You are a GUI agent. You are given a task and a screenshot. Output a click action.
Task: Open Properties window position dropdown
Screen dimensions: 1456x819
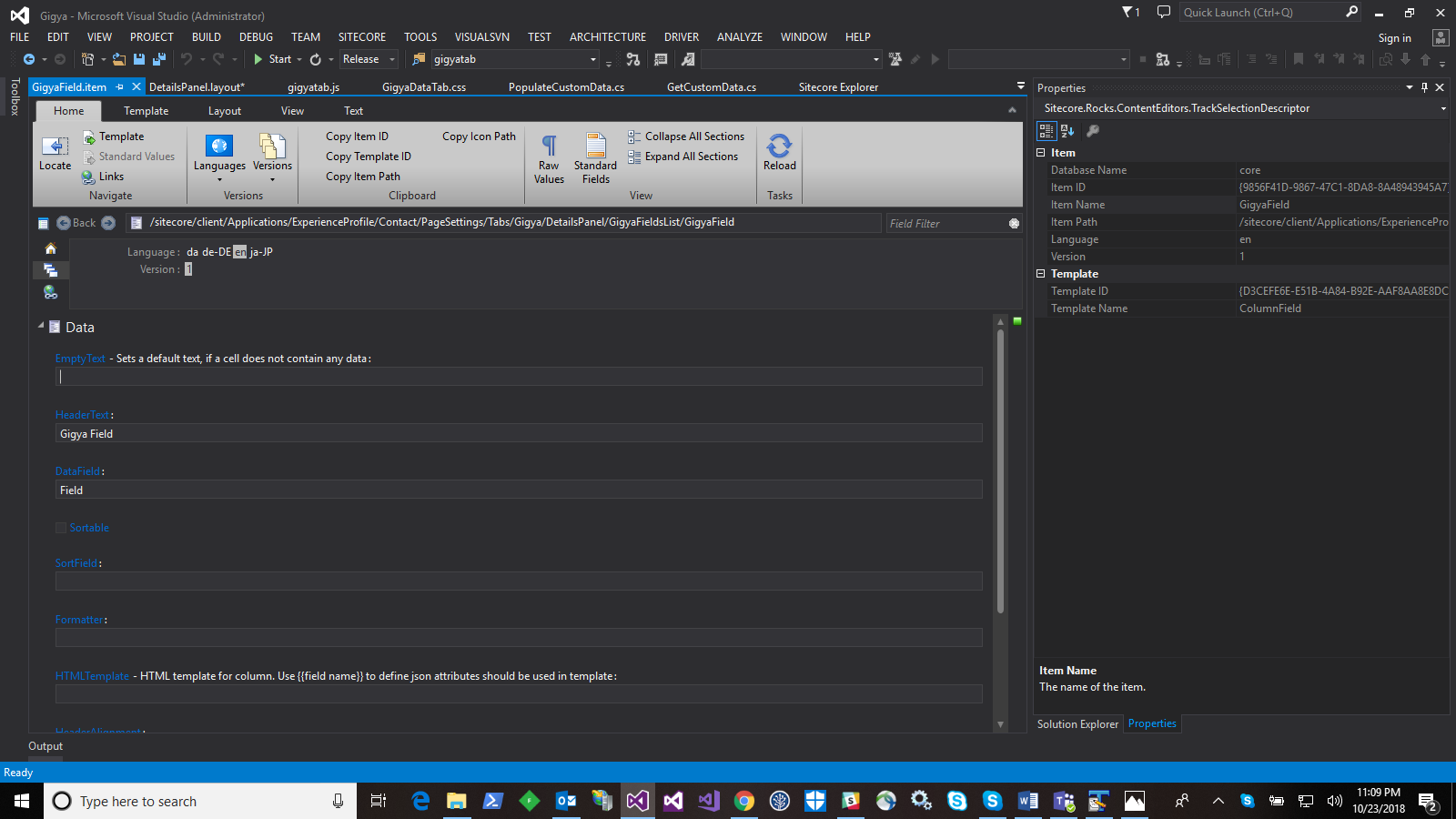[x=1410, y=87]
